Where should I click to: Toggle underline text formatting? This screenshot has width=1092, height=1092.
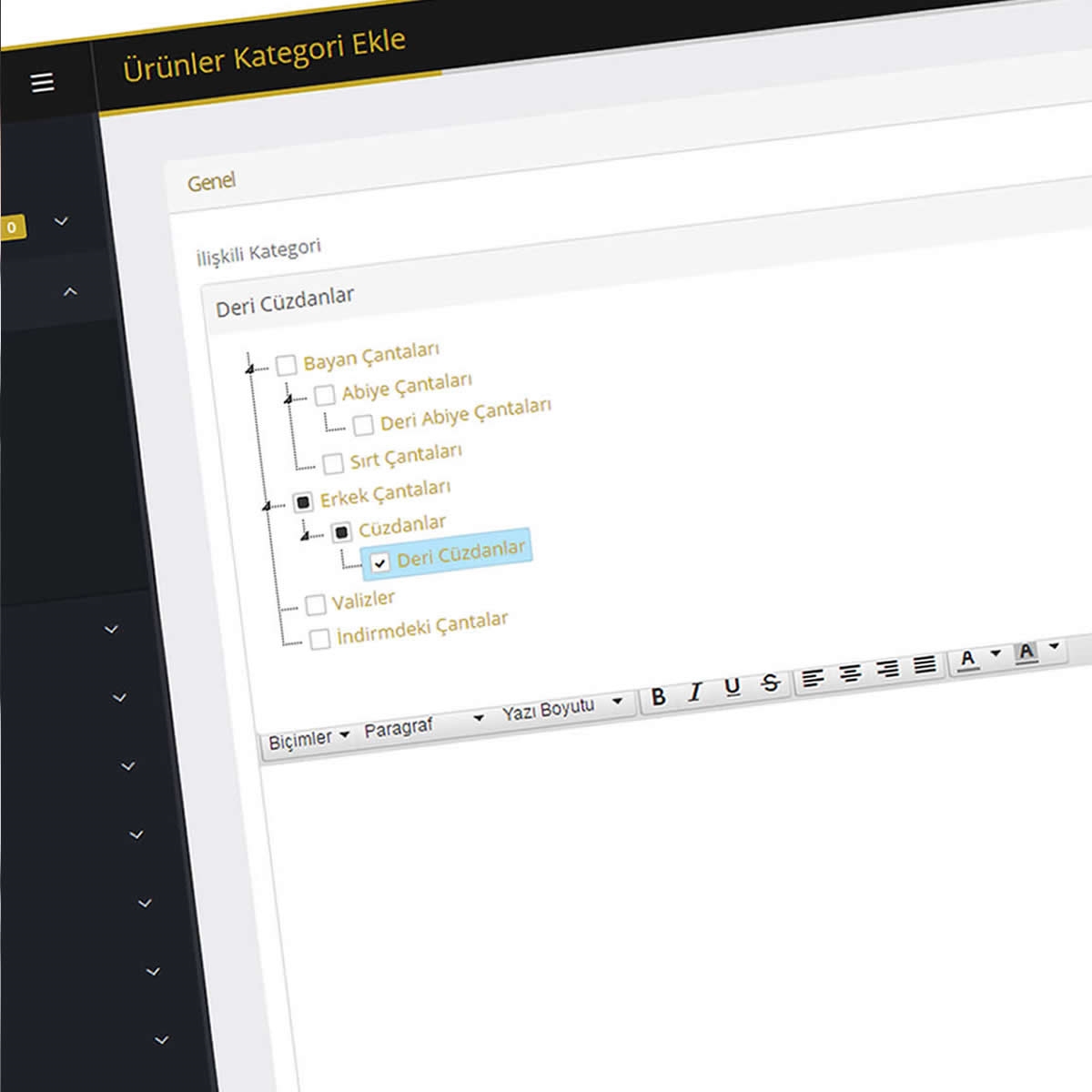point(733,688)
